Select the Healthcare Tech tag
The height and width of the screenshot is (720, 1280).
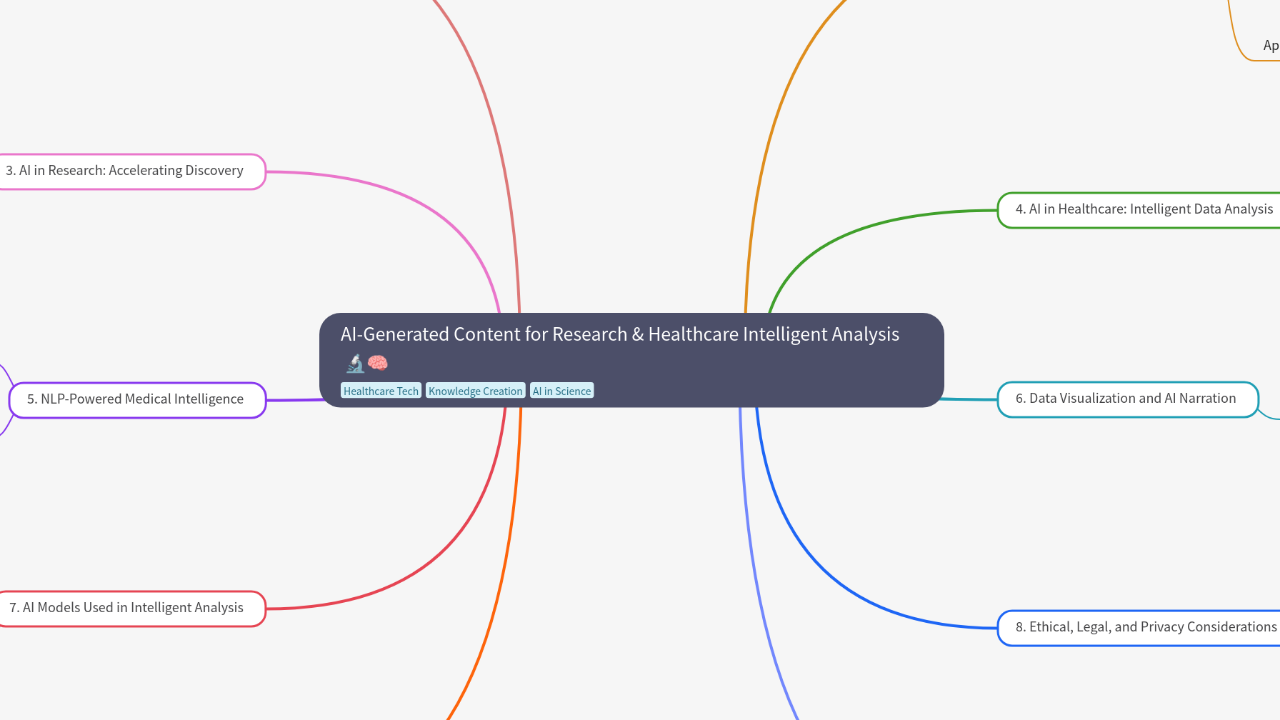coord(381,391)
